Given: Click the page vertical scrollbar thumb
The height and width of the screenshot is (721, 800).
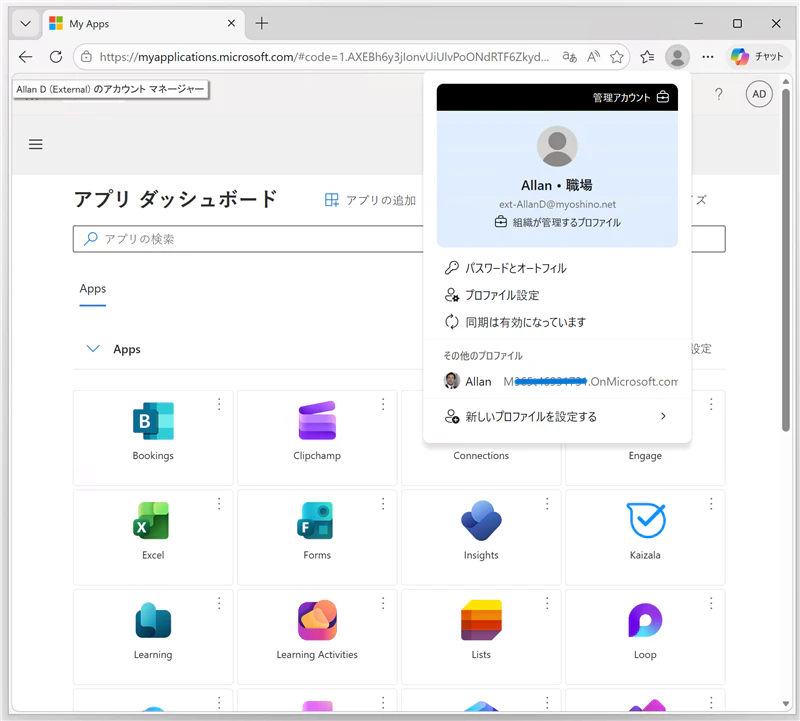Looking at the screenshot, I should (786, 260).
